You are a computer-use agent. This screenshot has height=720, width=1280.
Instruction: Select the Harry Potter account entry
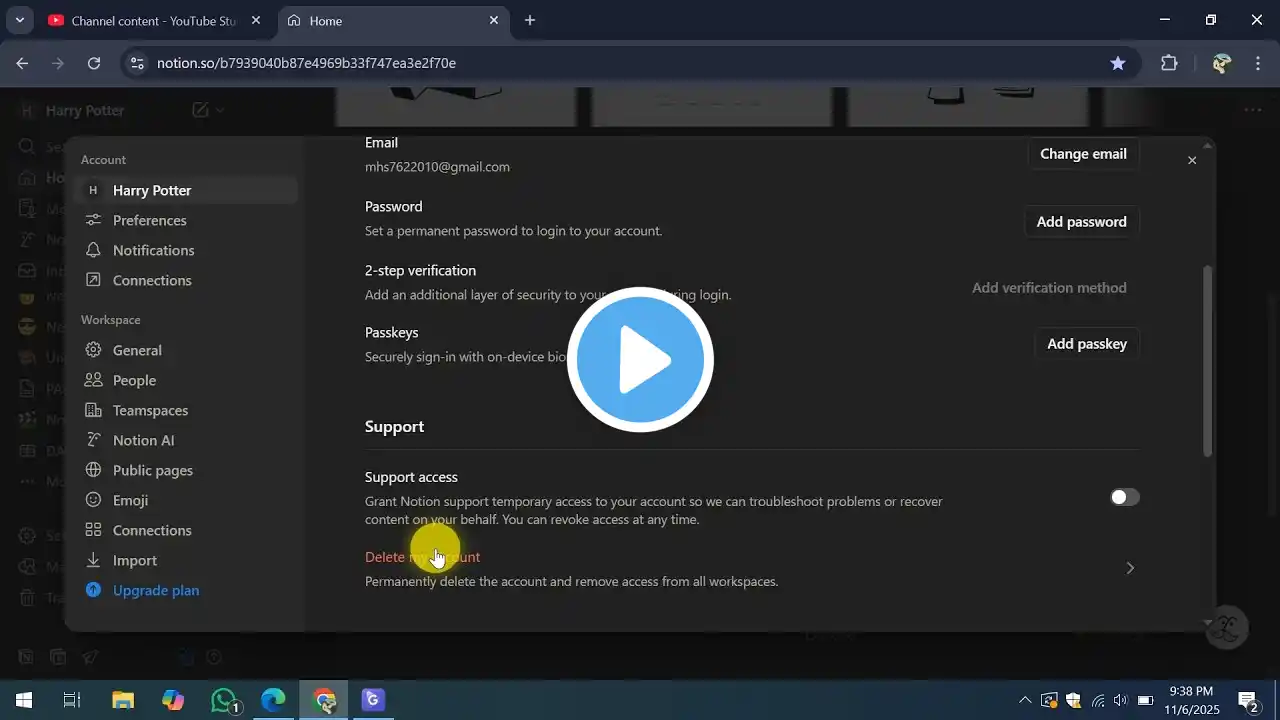[x=185, y=190]
